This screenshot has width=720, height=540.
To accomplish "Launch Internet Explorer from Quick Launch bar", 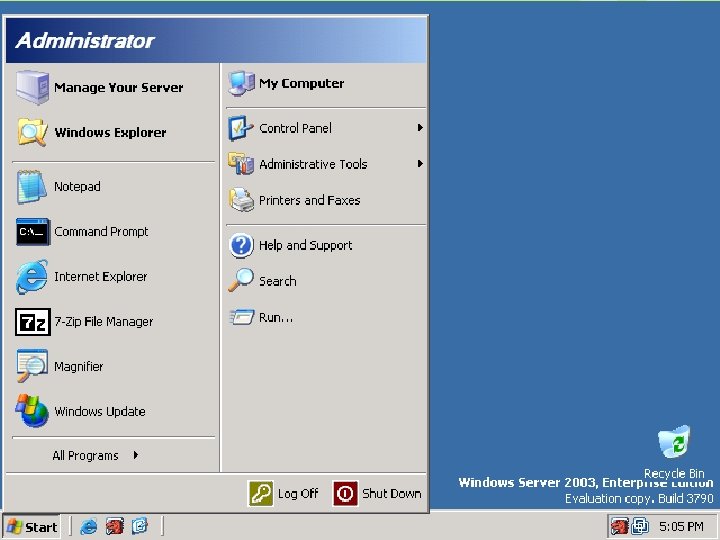I will (89, 526).
